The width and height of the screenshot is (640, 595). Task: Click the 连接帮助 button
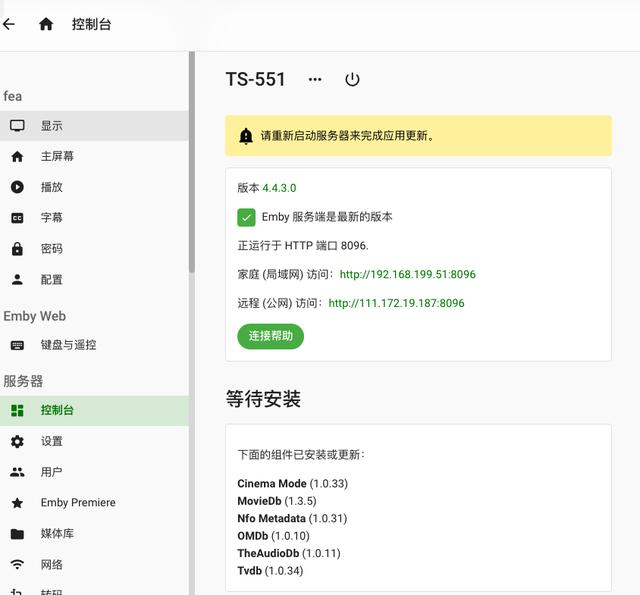(271, 336)
